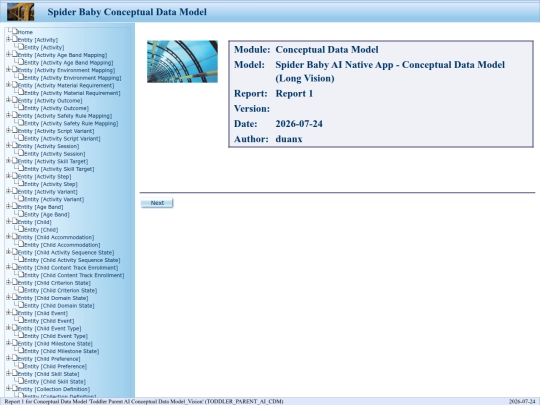This screenshot has width=540, height=405.
Task: Click page icon of child Entity [Activity Step]
Action: click(21, 183)
